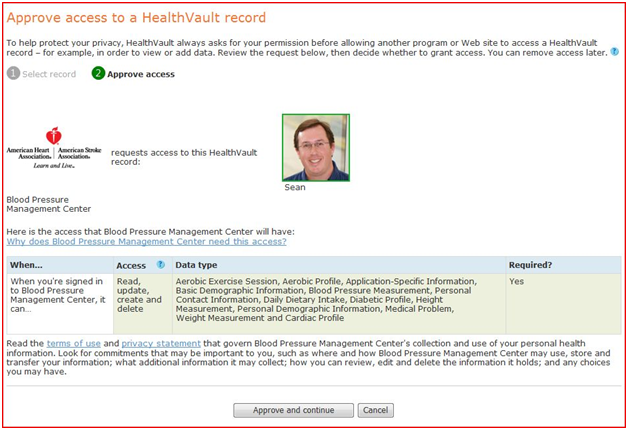Click the 'Select record' step label
The image size is (628, 430).
coord(49,74)
